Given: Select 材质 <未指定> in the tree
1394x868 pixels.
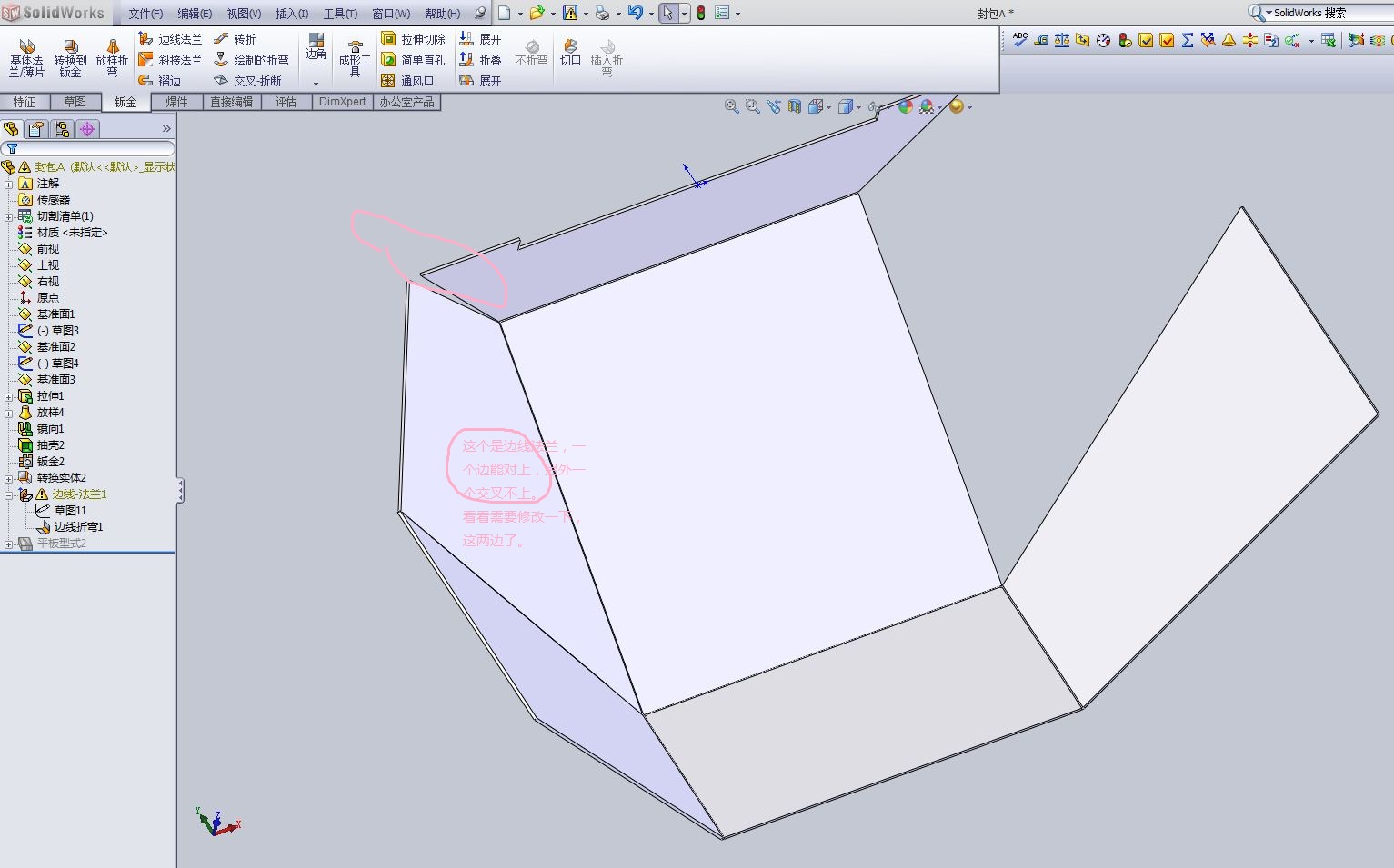Looking at the screenshot, I should (72, 233).
